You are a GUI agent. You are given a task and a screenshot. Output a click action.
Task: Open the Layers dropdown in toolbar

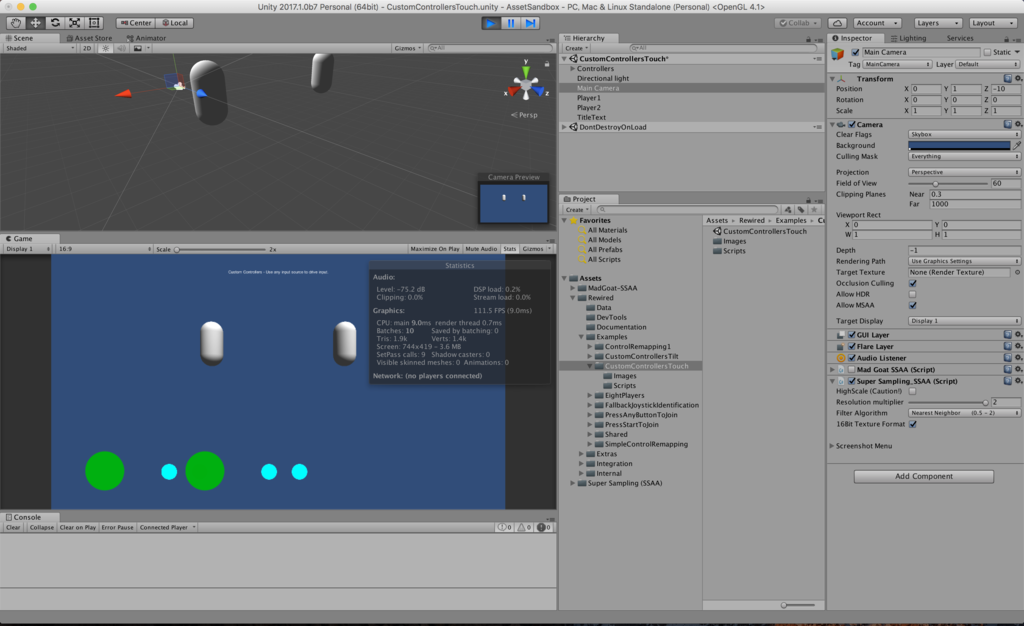coord(938,23)
